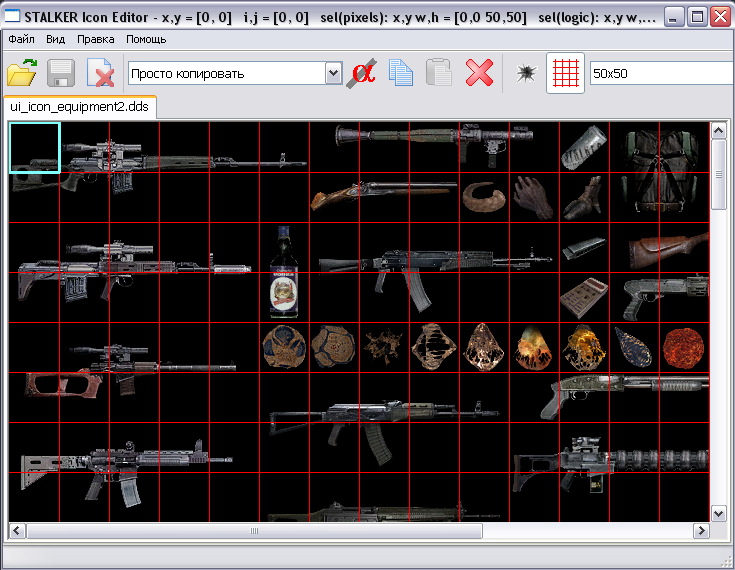This screenshot has width=735, height=570.
Task: Open the Помощь menu
Action: coord(146,39)
